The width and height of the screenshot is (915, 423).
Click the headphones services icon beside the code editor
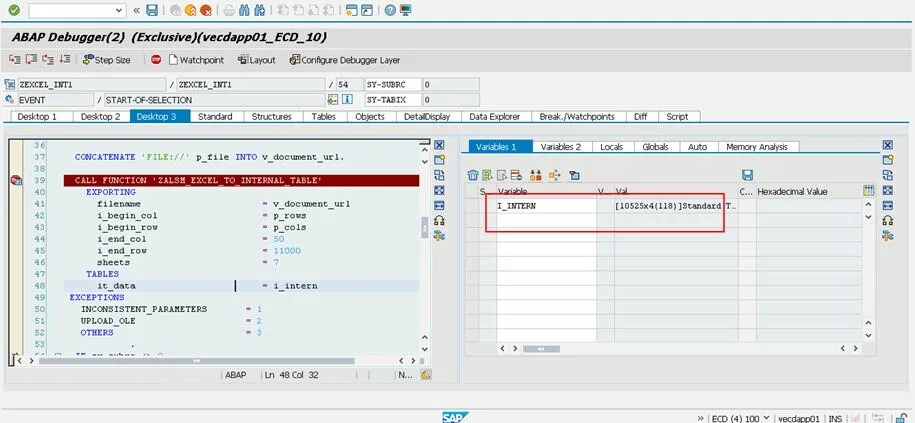(439, 221)
